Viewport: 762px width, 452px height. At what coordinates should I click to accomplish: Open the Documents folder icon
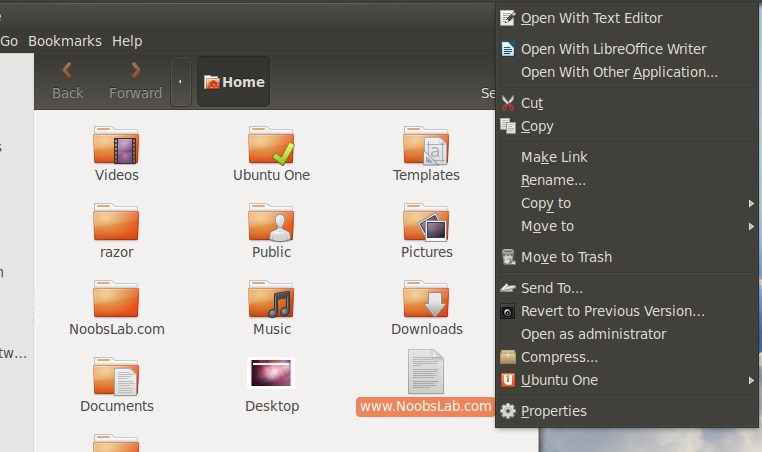tap(116, 377)
